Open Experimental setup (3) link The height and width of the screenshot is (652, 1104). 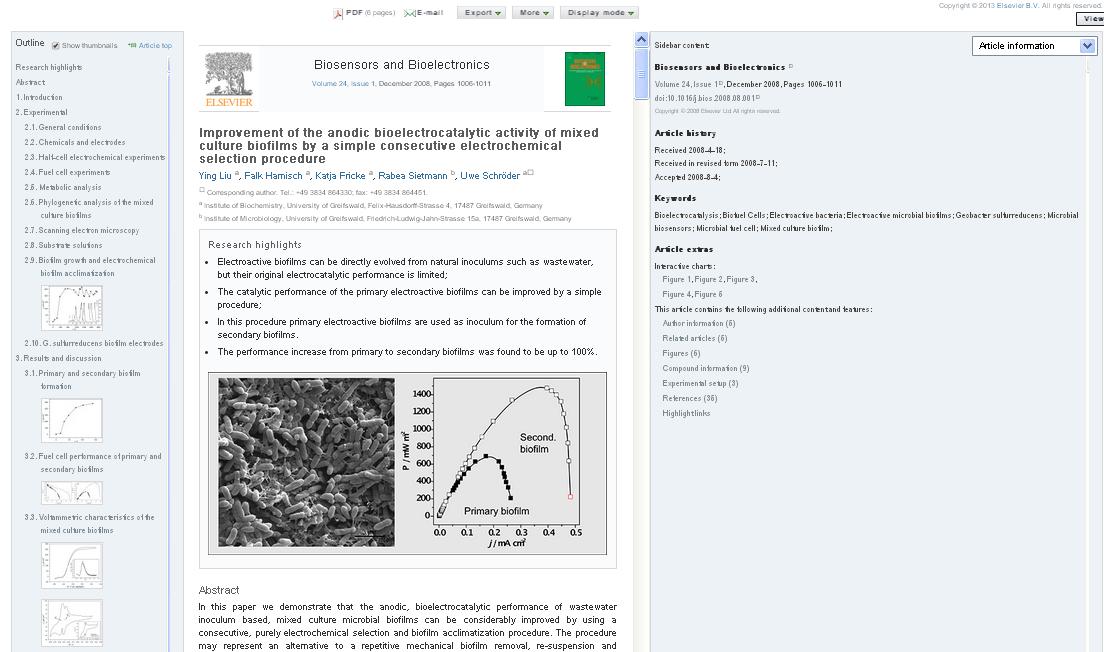(x=700, y=384)
